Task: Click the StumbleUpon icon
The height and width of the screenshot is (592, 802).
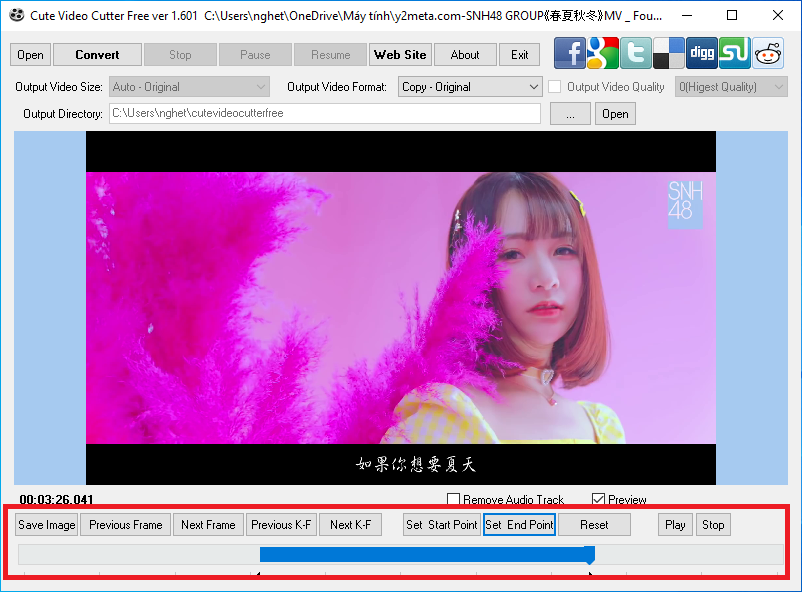Action: [x=735, y=53]
